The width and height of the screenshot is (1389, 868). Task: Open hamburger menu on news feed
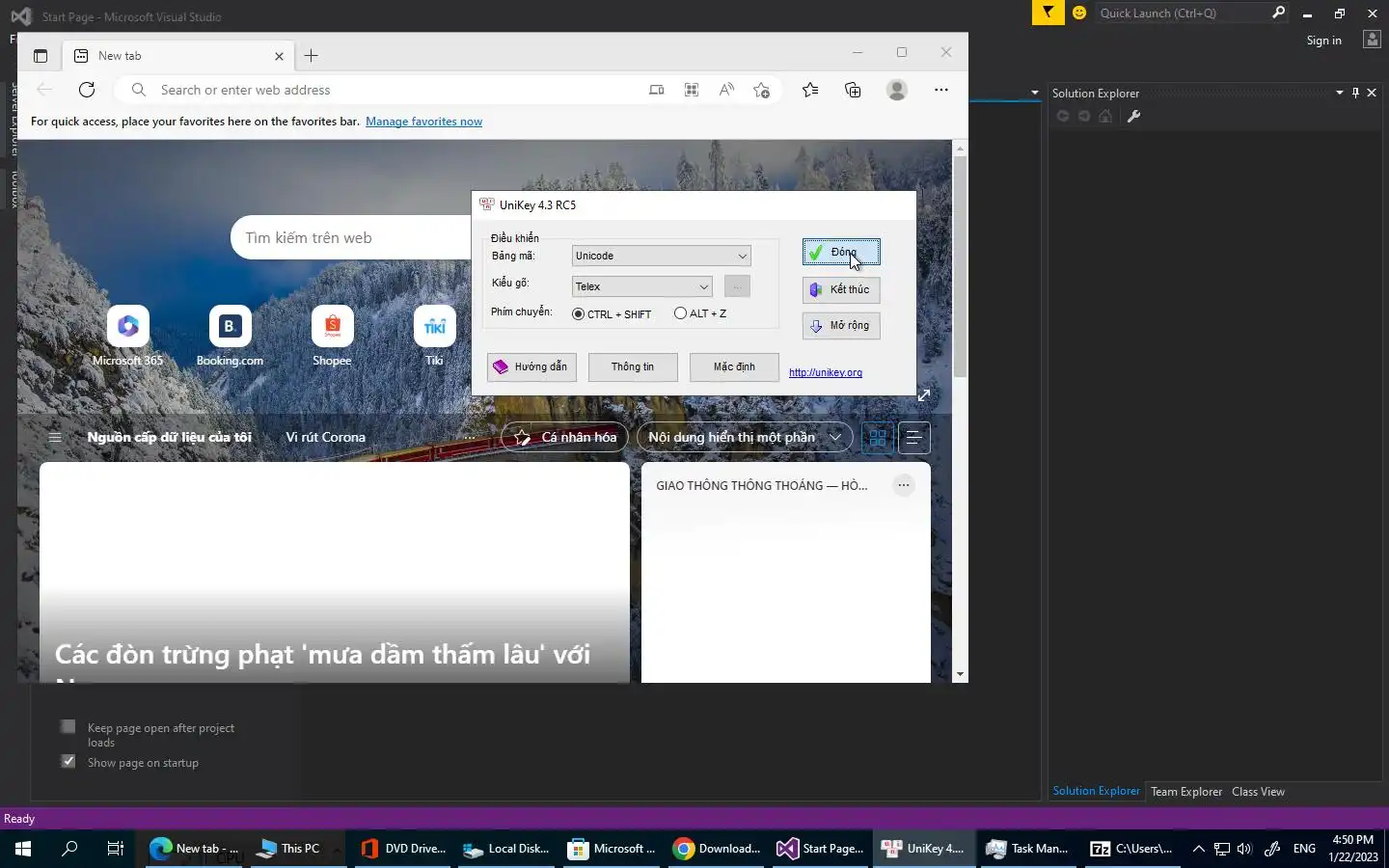55,437
